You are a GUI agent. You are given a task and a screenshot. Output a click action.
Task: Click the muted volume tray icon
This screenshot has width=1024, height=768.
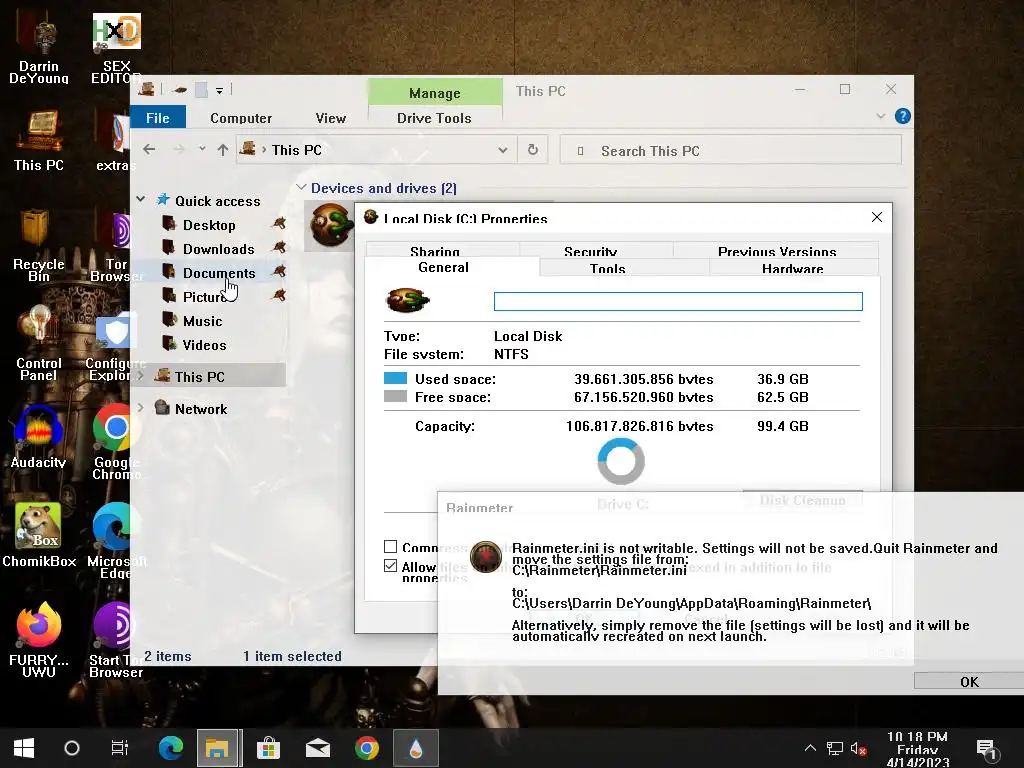(858, 749)
